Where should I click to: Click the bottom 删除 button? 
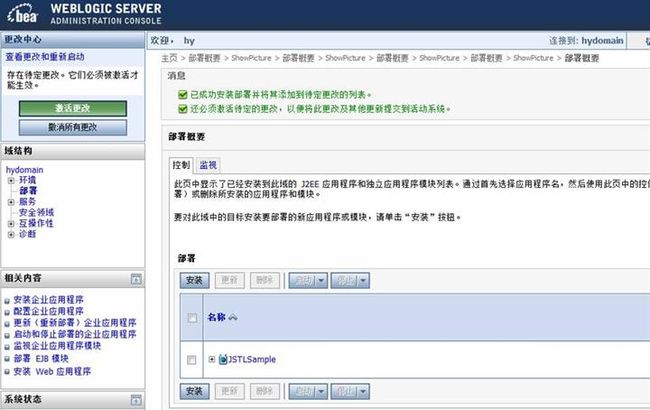coord(264,391)
